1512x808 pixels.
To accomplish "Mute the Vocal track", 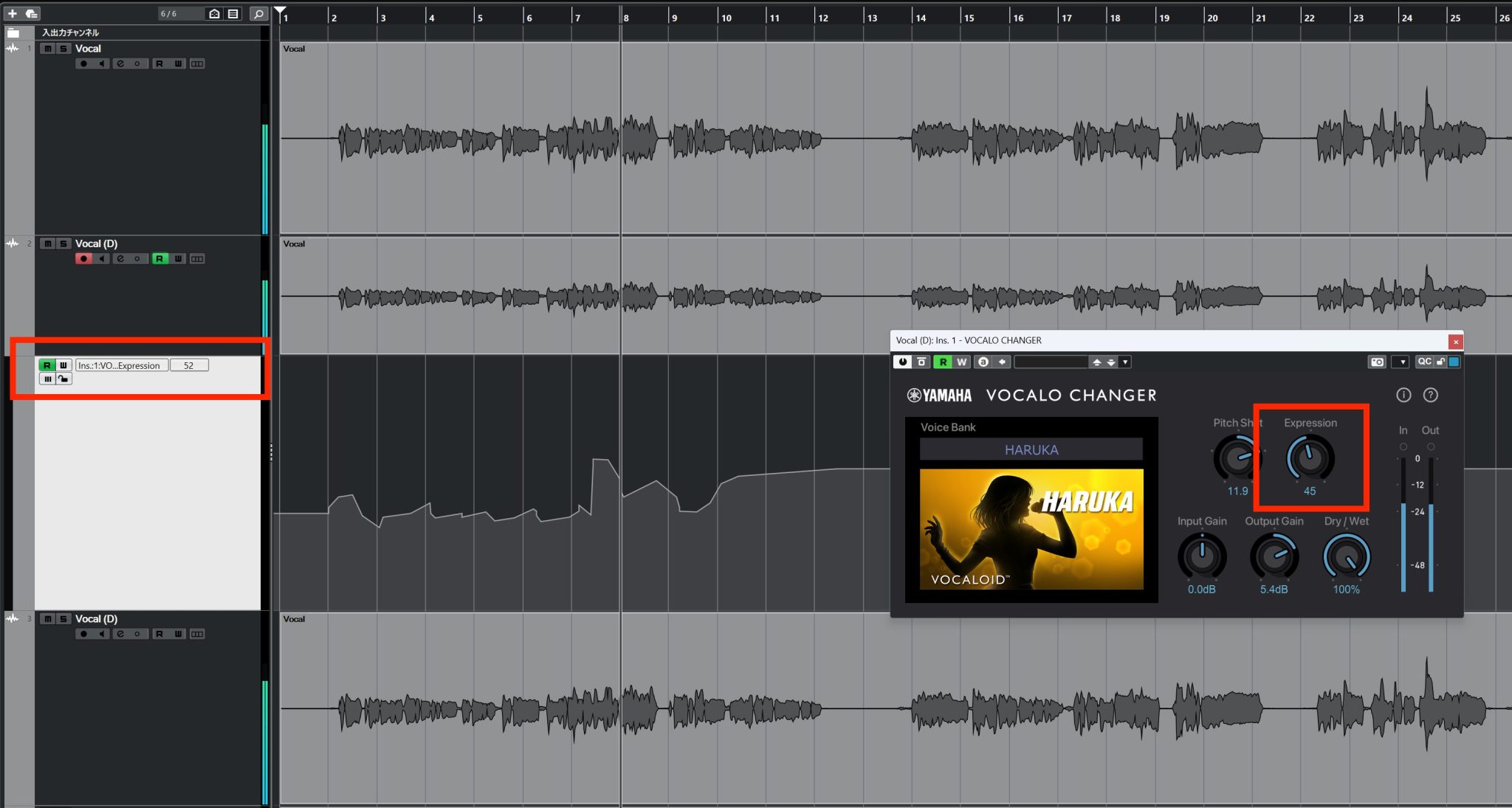I will (x=46, y=48).
